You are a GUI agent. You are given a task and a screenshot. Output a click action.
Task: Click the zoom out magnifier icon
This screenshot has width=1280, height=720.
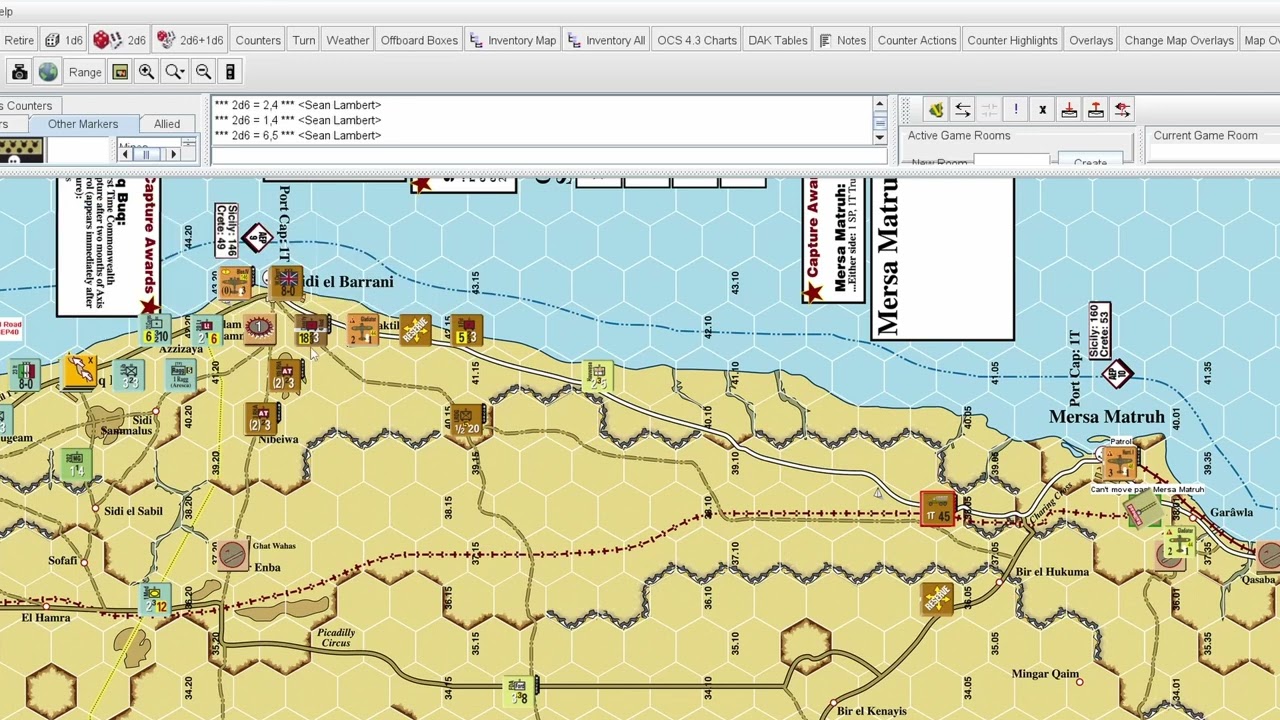click(x=203, y=72)
